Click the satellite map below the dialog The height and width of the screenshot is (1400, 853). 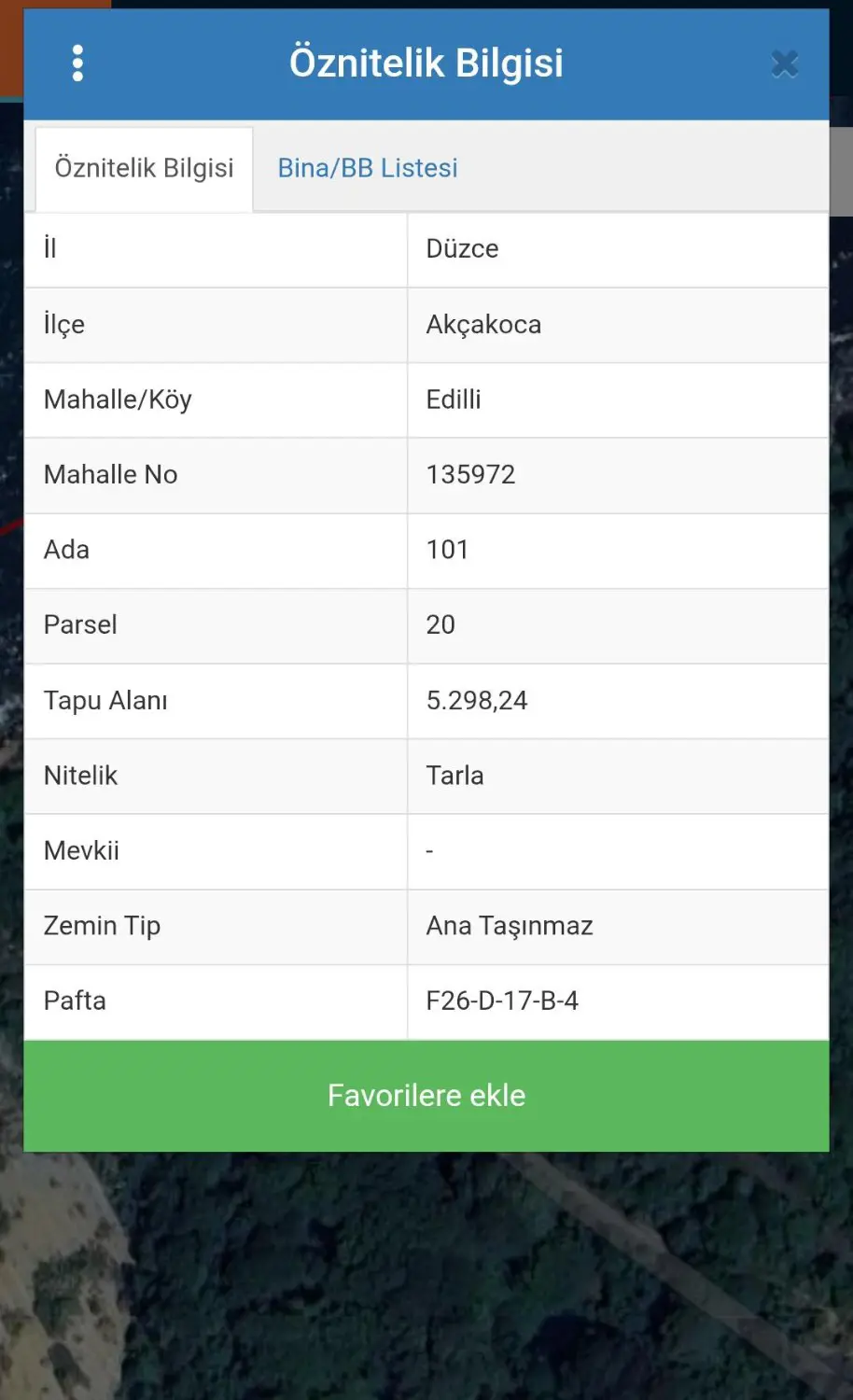(x=426, y=1279)
